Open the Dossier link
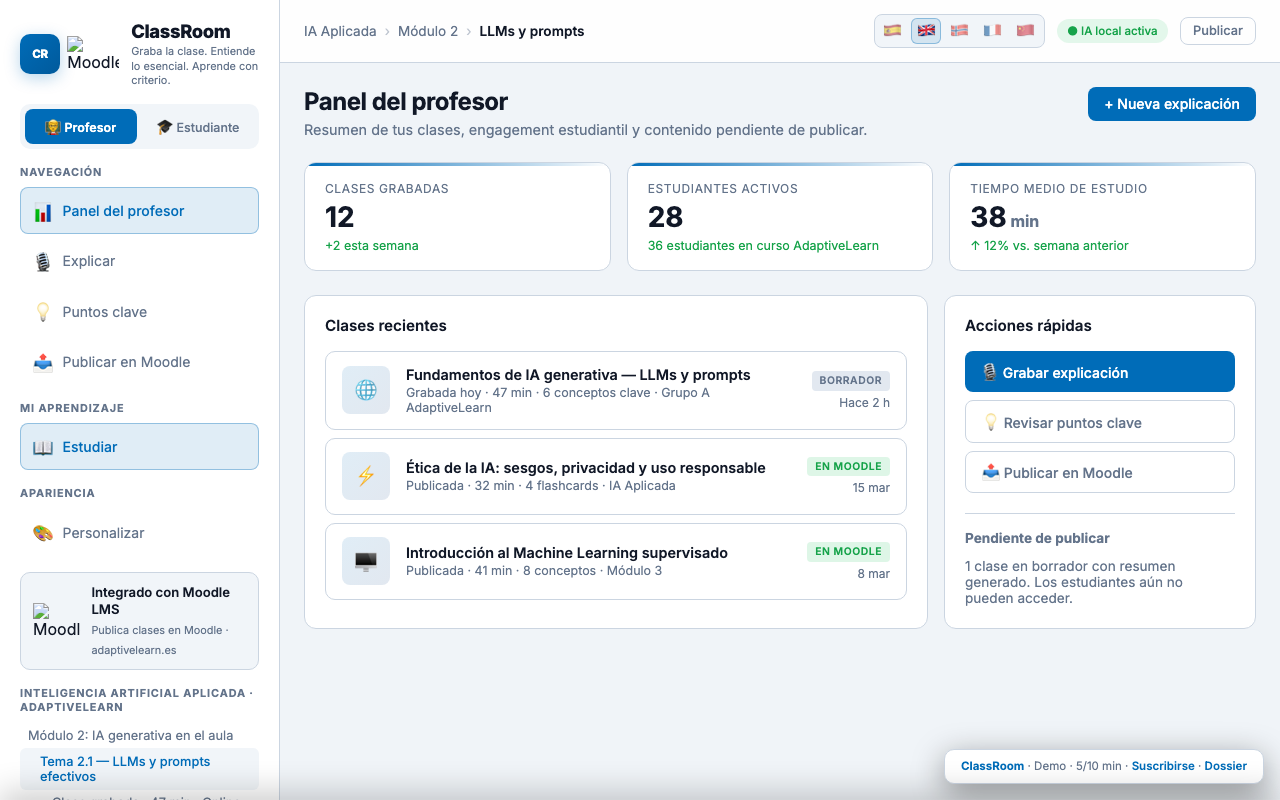 point(1225,766)
